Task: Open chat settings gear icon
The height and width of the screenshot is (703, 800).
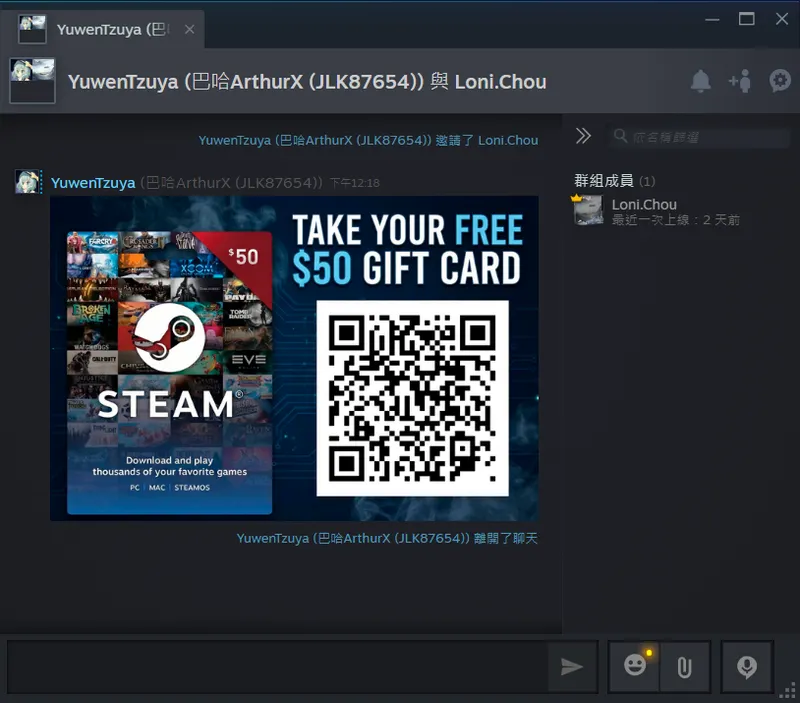Action: pyautogui.click(x=780, y=81)
